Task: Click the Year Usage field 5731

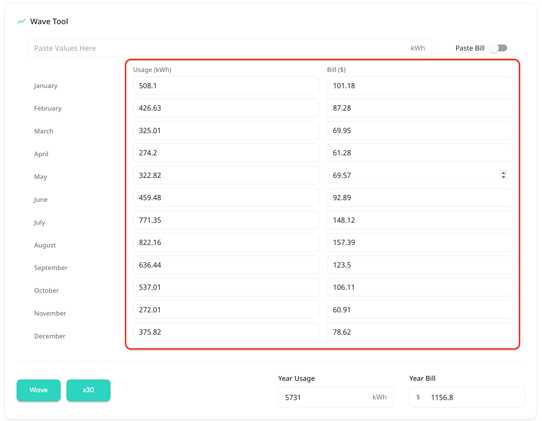Action: (336, 397)
